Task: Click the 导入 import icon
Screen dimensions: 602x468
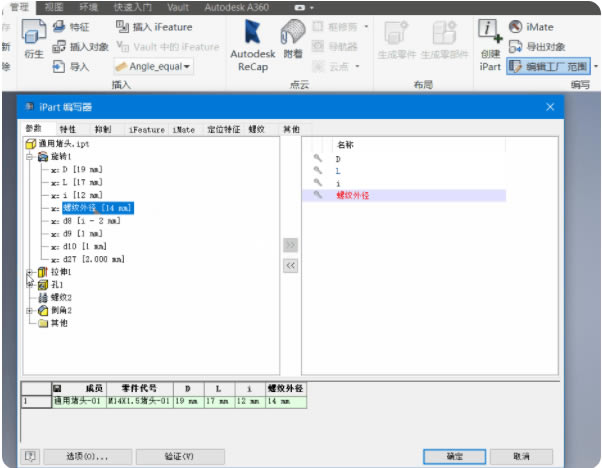Action: point(59,66)
